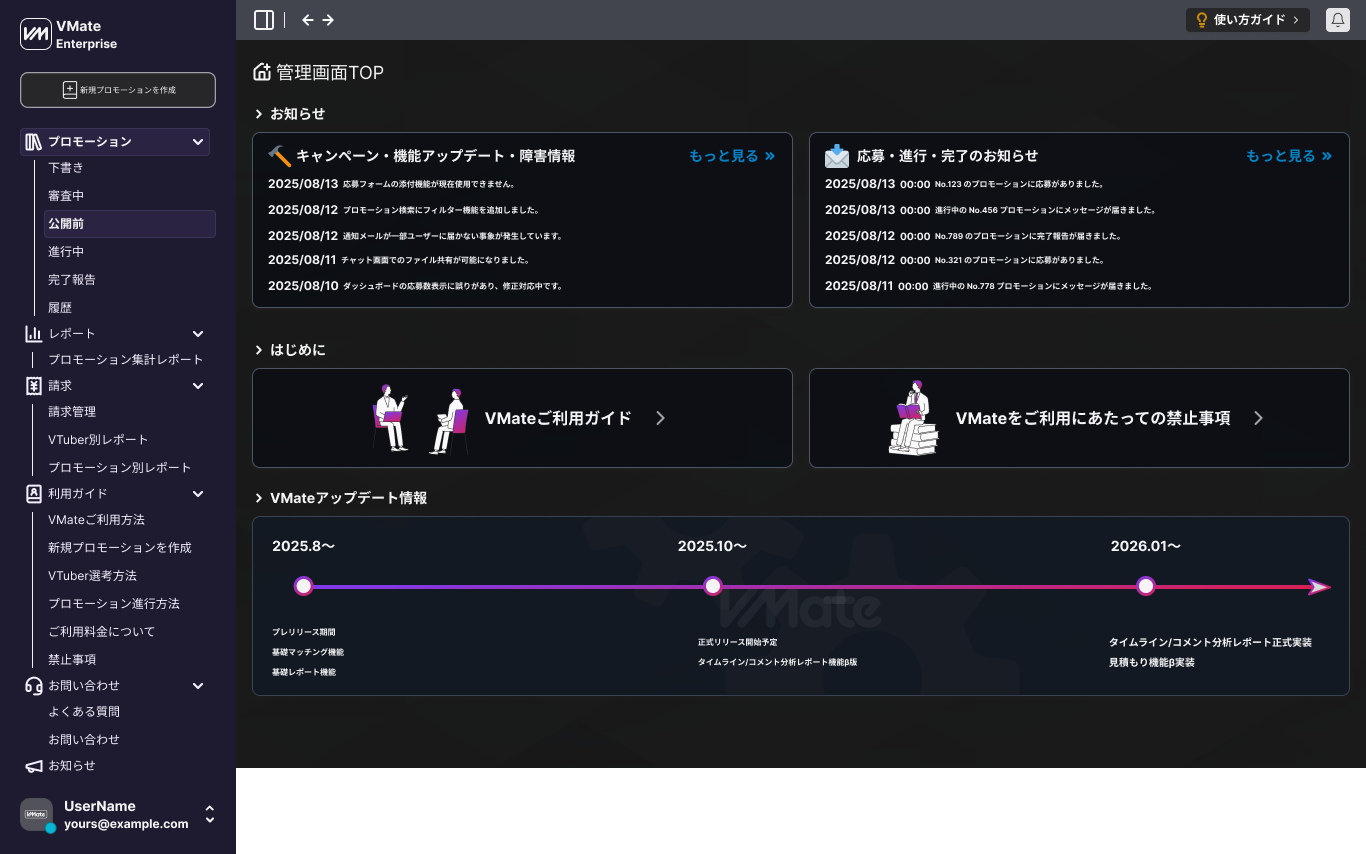Click もっと見る in 応募・進行・完了 card
The height and width of the screenshot is (854, 1366).
1289,156
